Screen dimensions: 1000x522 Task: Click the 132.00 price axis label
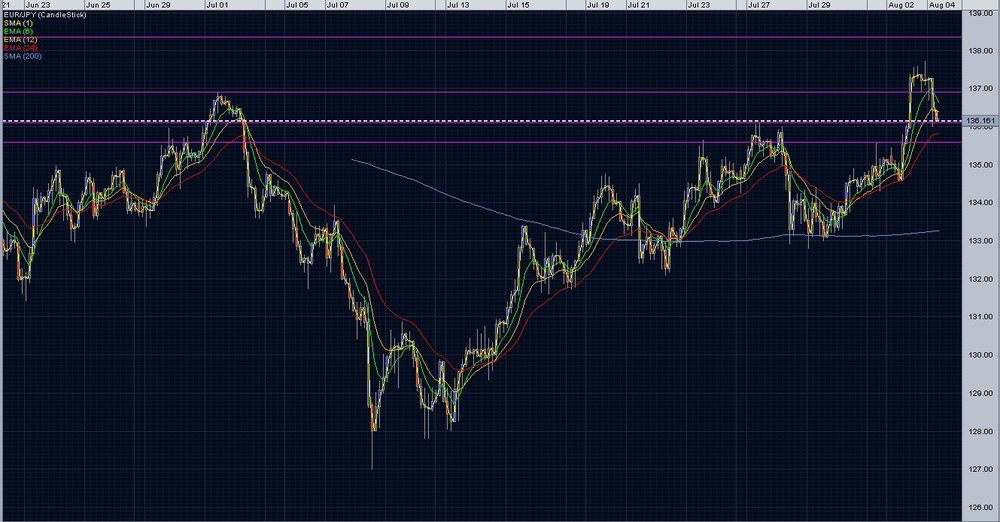pyautogui.click(x=981, y=279)
